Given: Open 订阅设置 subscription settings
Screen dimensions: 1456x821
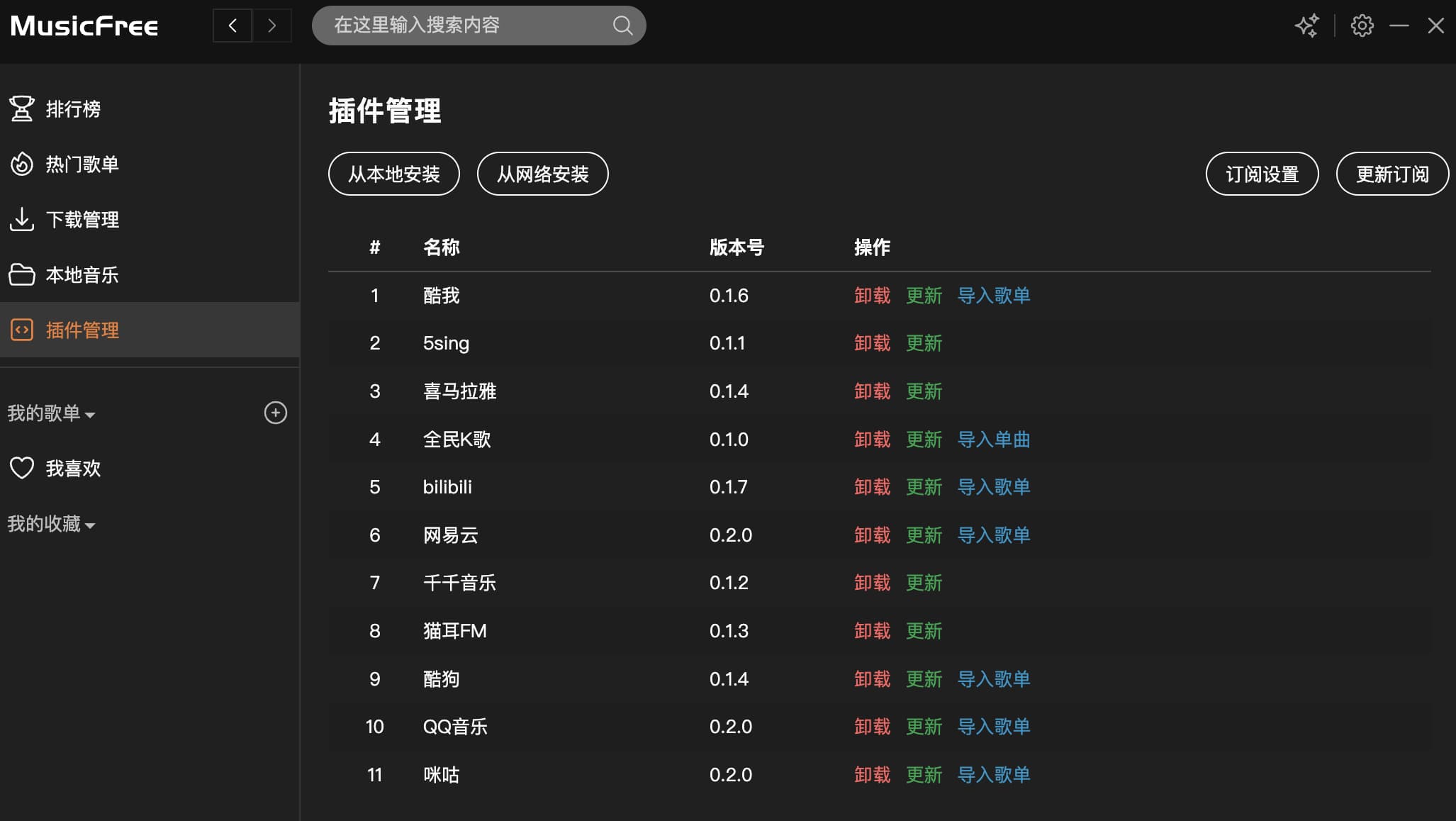Looking at the screenshot, I should (1262, 174).
